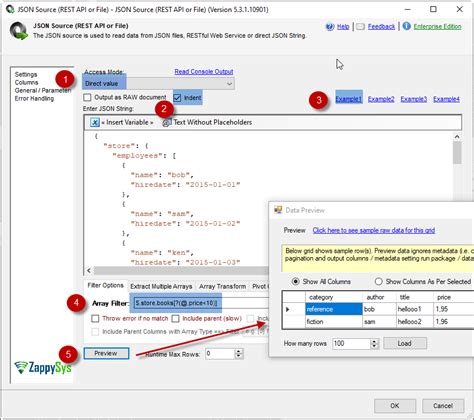Click the horizontal scrollbar left arrow
The image size is (474, 420).
89,270
